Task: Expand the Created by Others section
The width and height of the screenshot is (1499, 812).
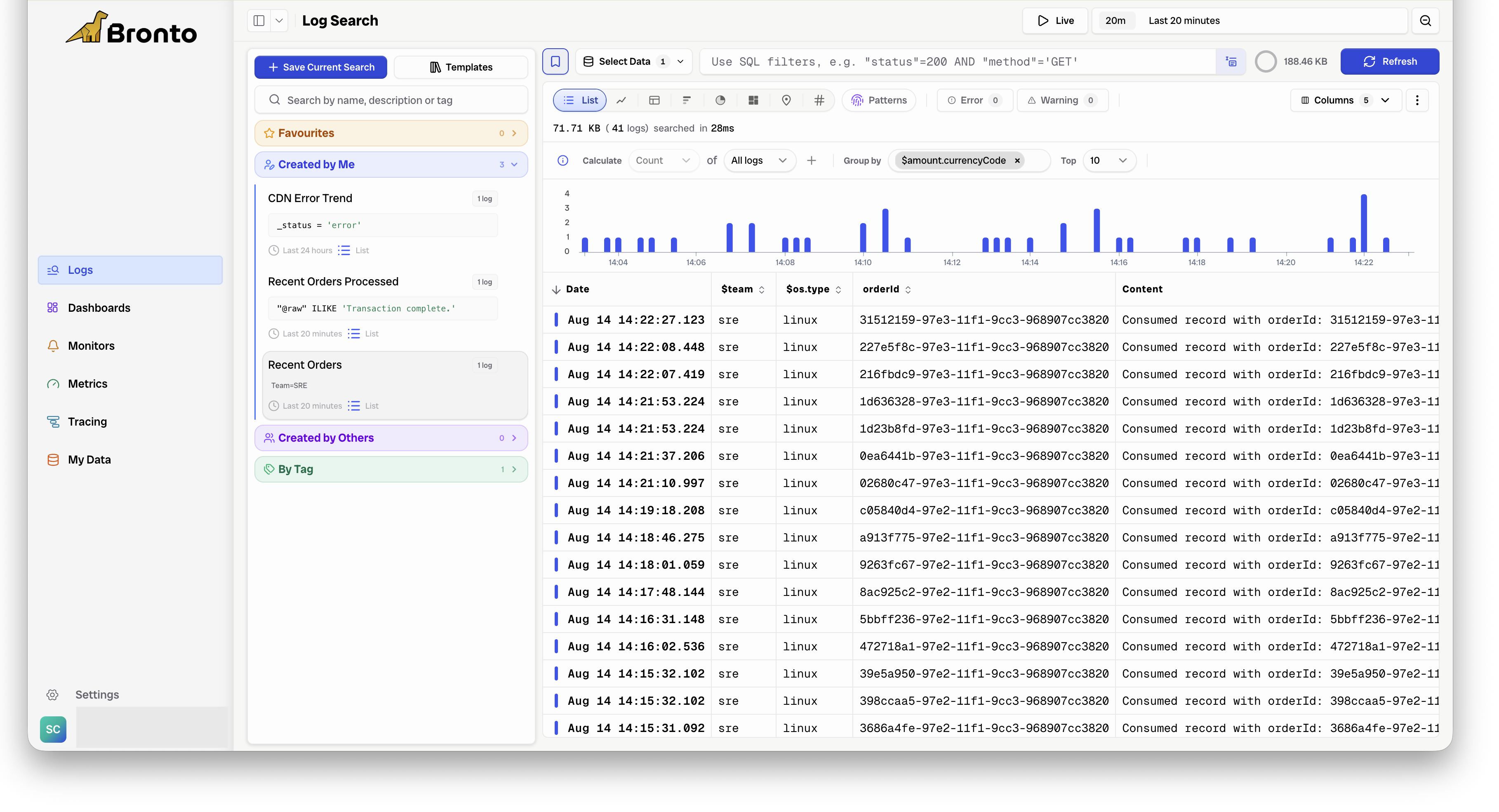Action: (391, 438)
